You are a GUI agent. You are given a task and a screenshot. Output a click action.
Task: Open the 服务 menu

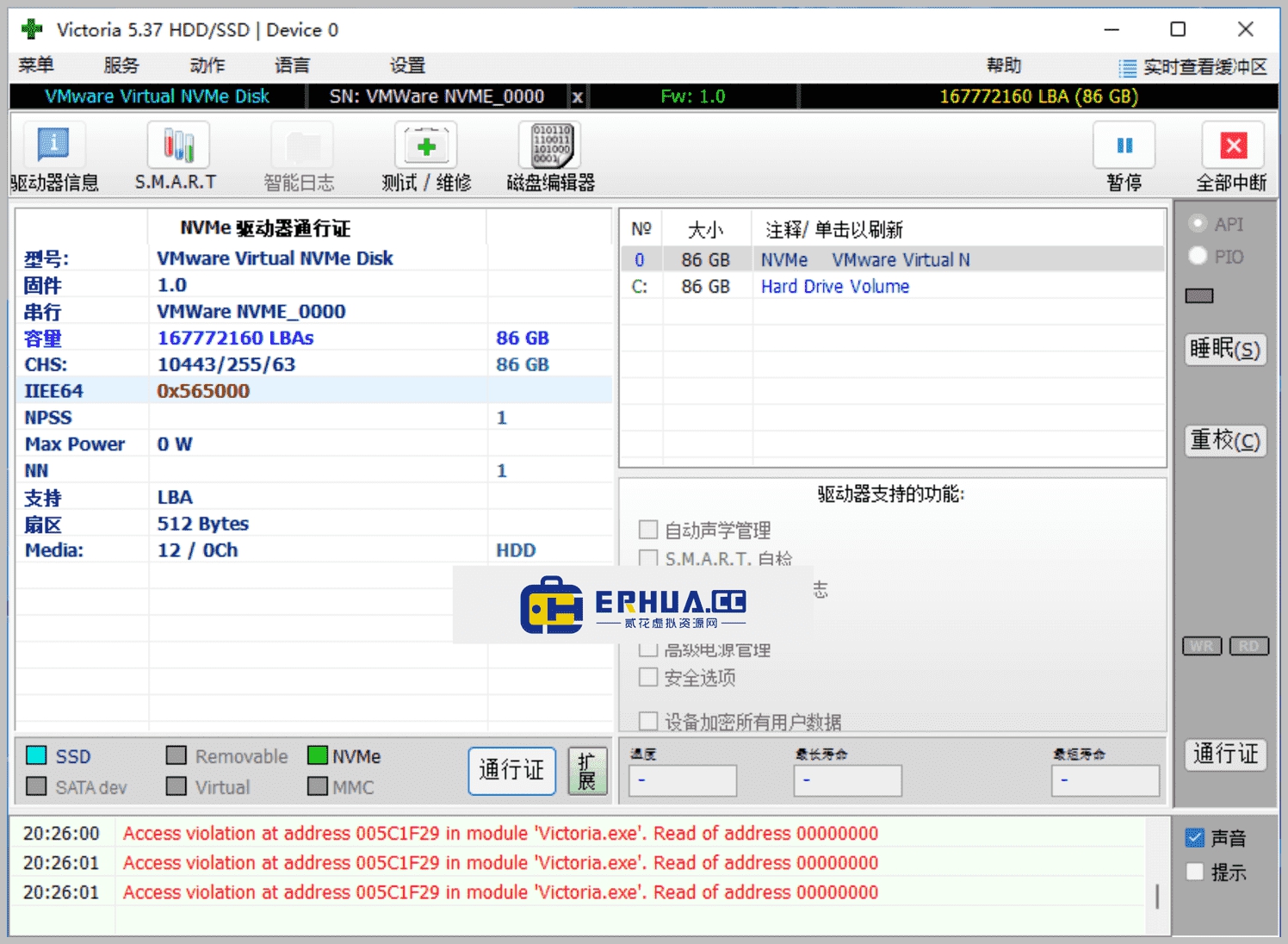coord(121,65)
